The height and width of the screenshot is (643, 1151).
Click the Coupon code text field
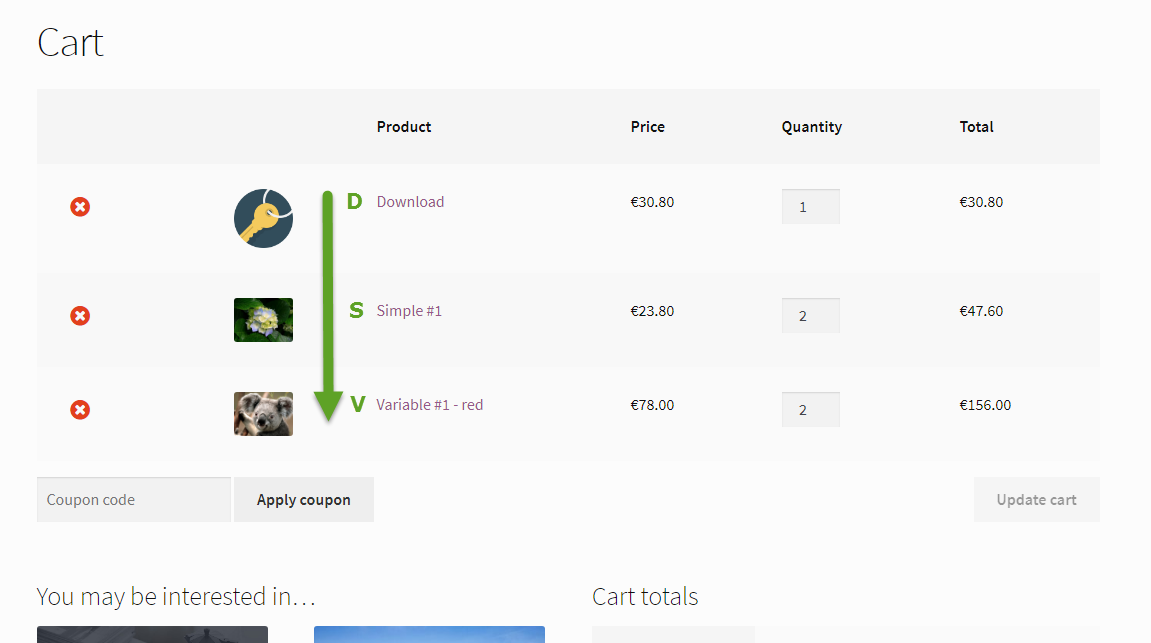(x=134, y=500)
